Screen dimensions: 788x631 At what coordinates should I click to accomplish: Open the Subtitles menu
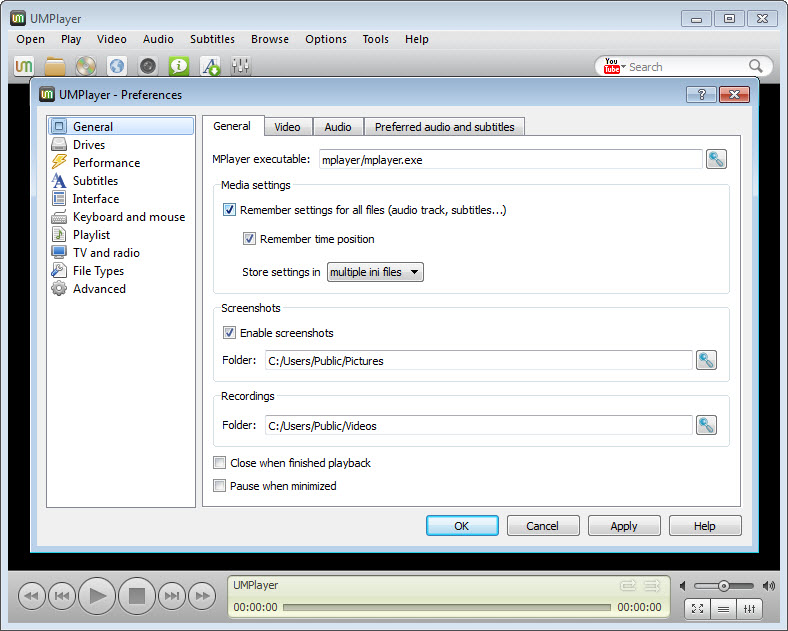(x=212, y=39)
